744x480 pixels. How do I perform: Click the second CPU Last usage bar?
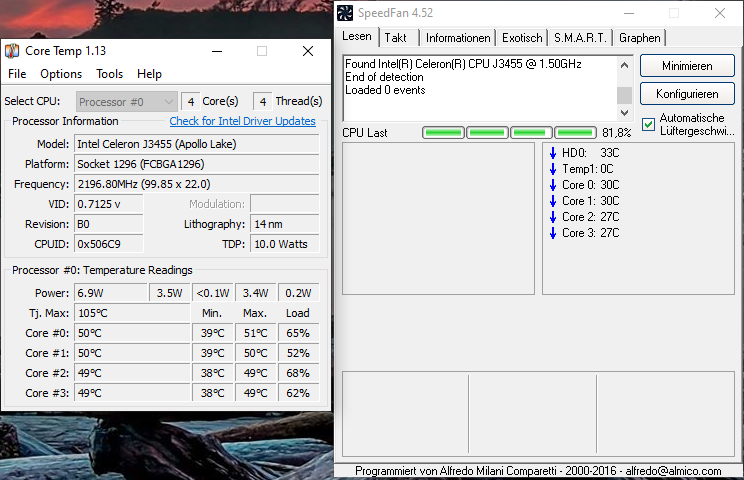(487, 133)
